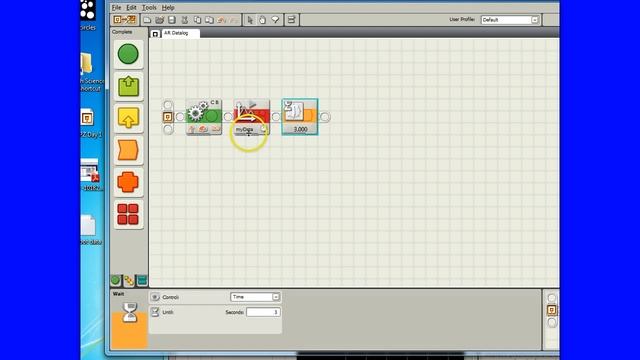Click the Paste toolbar icon
The height and width of the screenshot is (360, 640).
tap(209, 20)
